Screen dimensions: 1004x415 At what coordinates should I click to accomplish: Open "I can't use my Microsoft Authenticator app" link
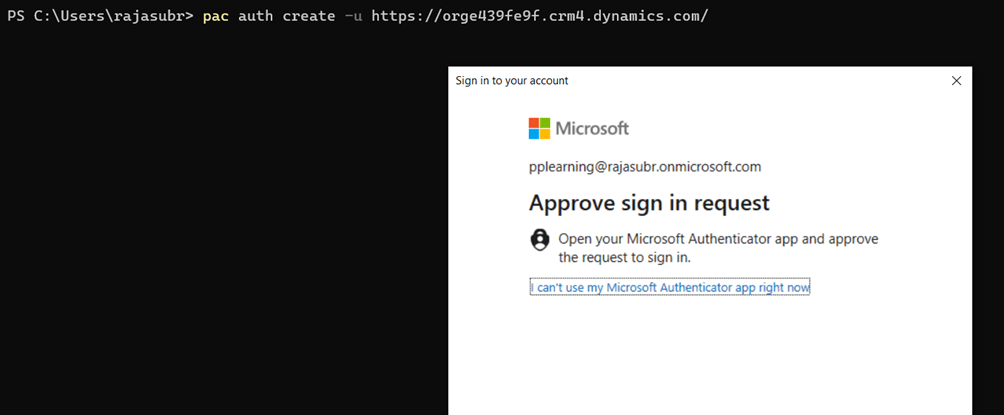(670, 288)
